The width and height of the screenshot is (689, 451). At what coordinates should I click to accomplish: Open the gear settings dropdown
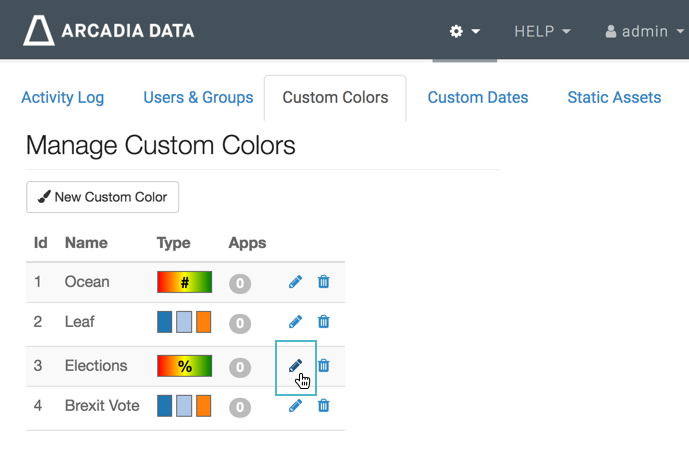[x=465, y=31]
